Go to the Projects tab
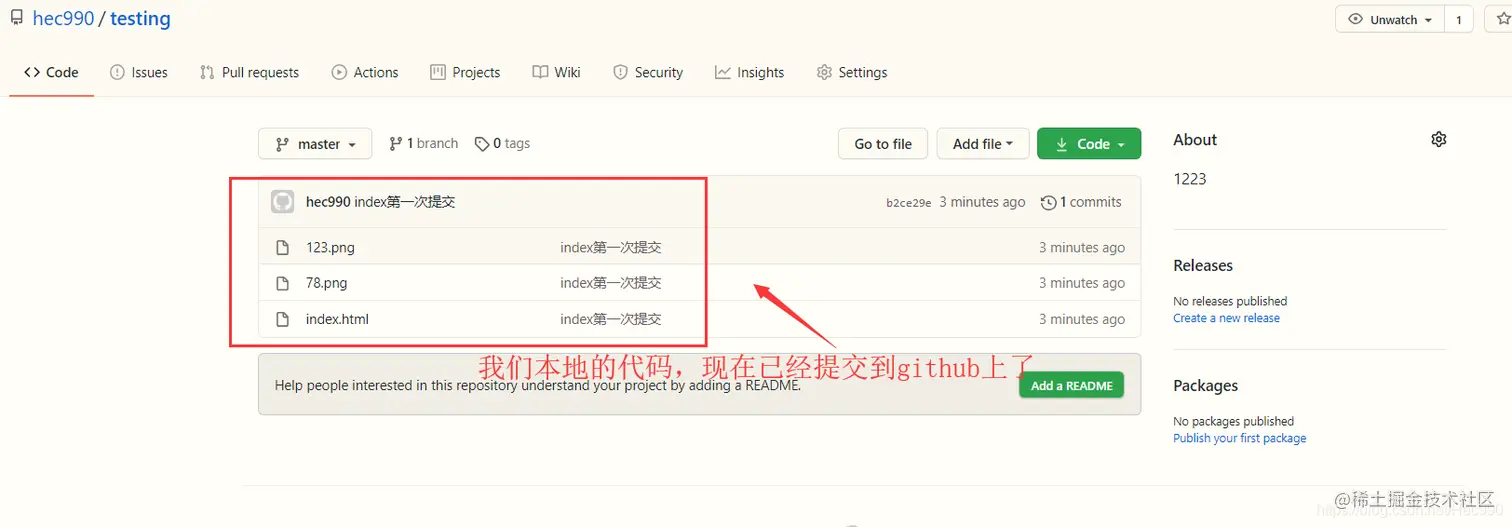 [x=465, y=72]
